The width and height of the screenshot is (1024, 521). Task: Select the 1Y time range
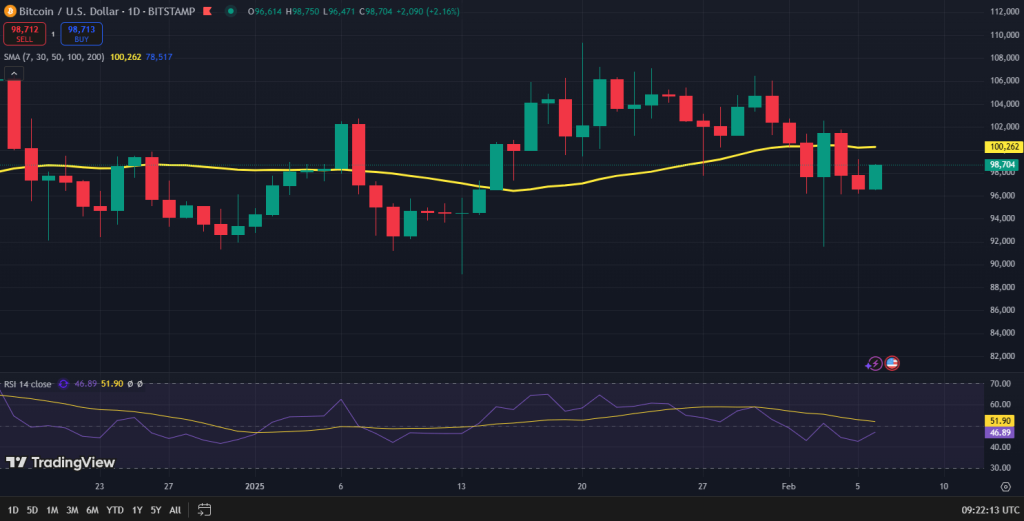pyautogui.click(x=137, y=510)
